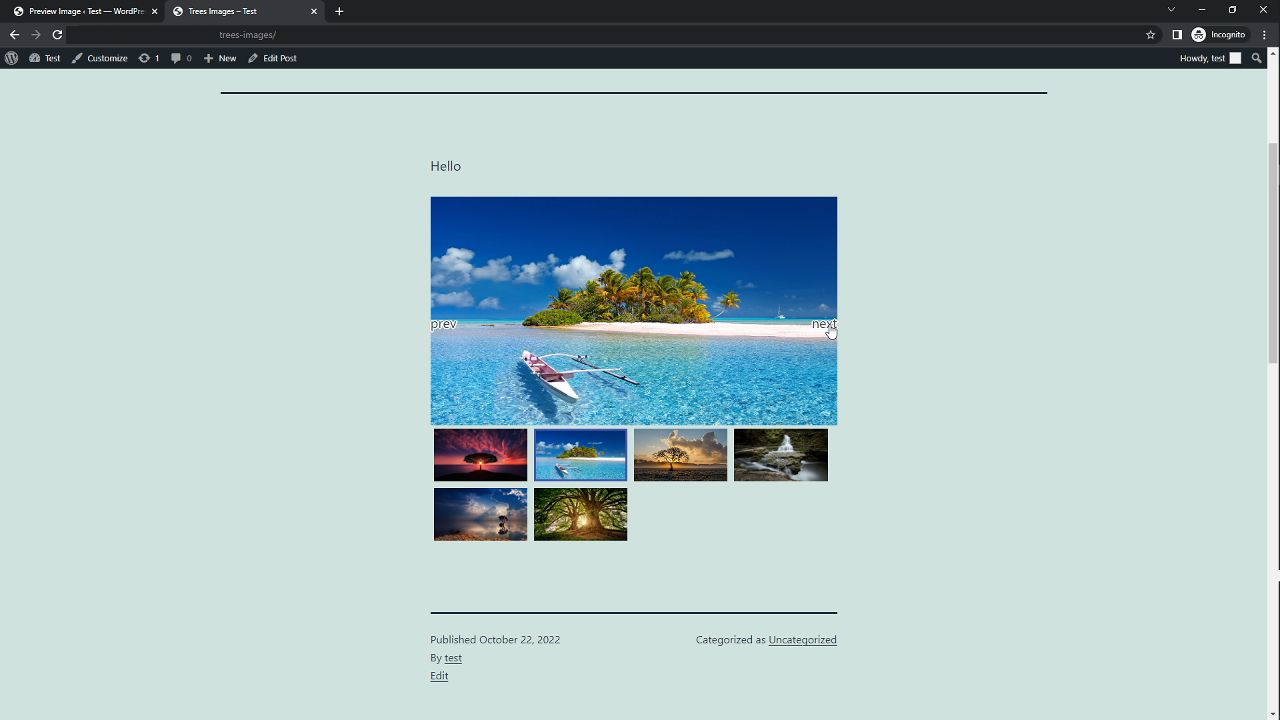Image resolution: width=1280 pixels, height=720 pixels.
Task: Click the next slider control
Action: [x=824, y=324]
